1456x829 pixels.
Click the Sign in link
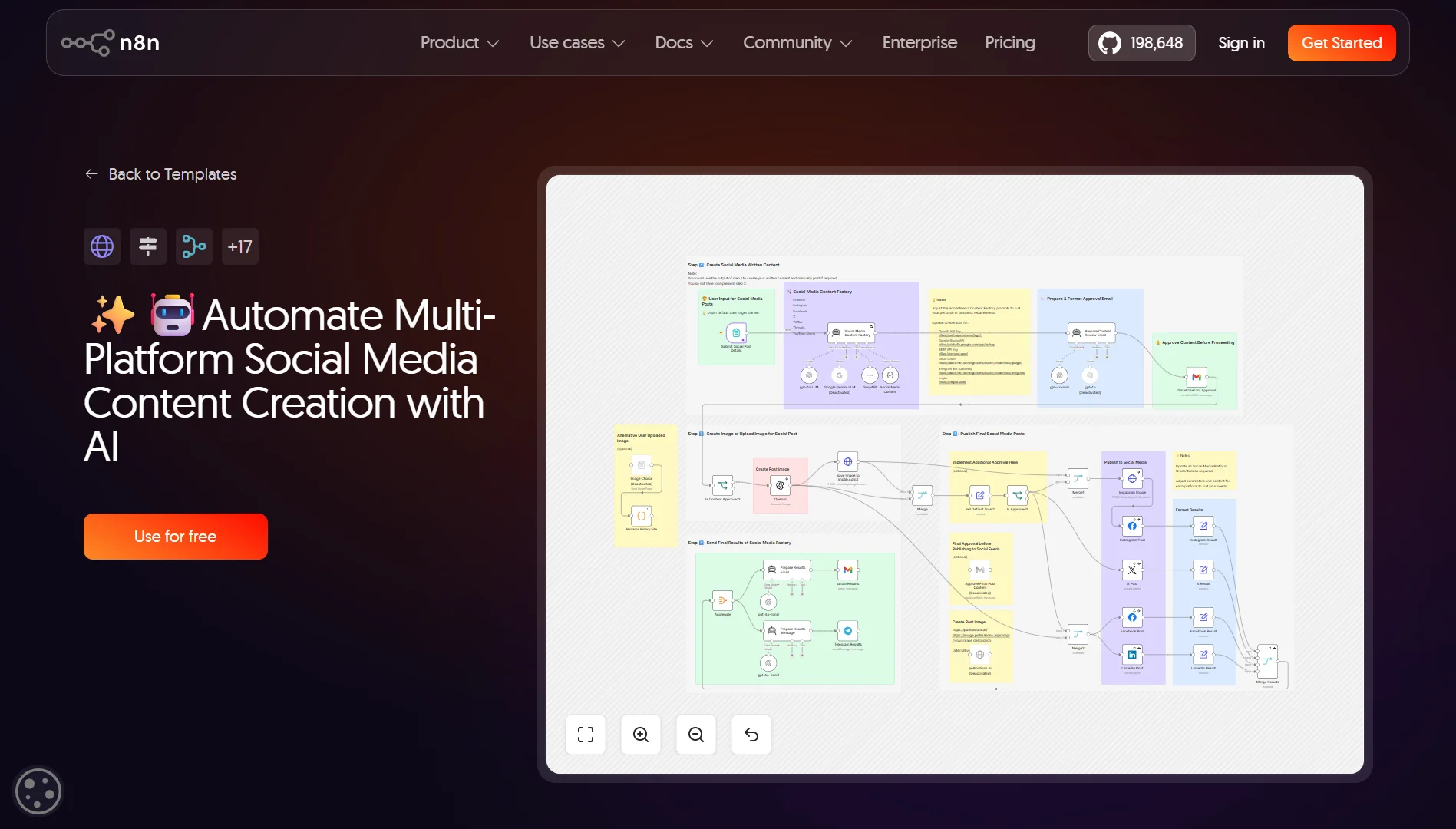pyautogui.click(x=1241, y=43)
